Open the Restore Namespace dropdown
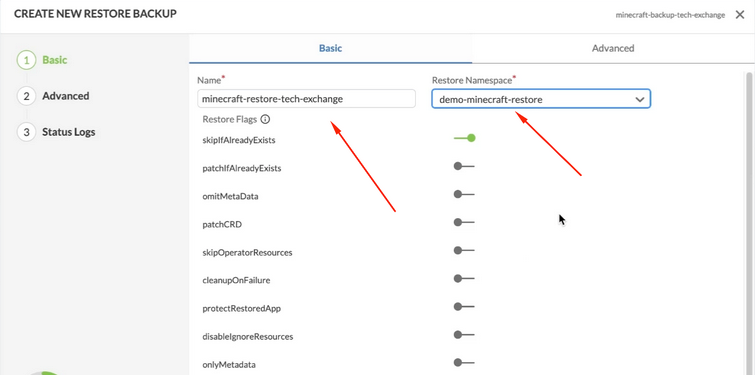 (541, 99)
